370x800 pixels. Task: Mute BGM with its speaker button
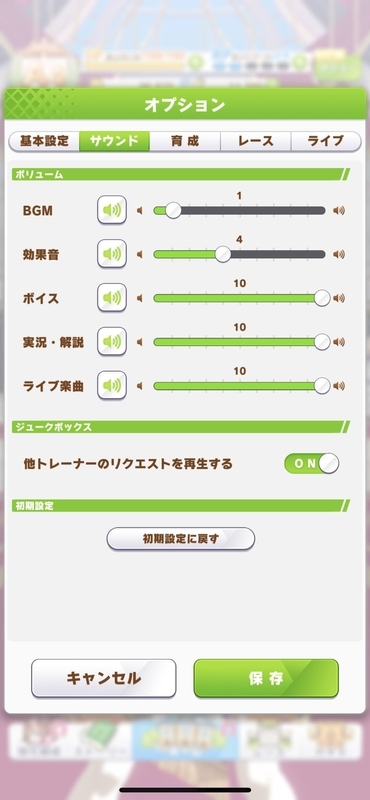click(x=112, y=210)
